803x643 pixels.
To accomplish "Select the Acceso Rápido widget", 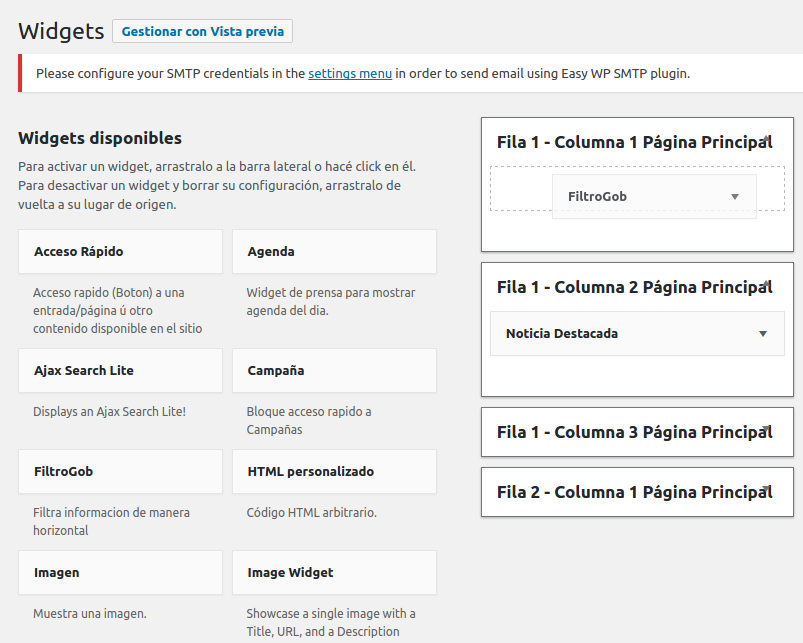I will point(120,251).
